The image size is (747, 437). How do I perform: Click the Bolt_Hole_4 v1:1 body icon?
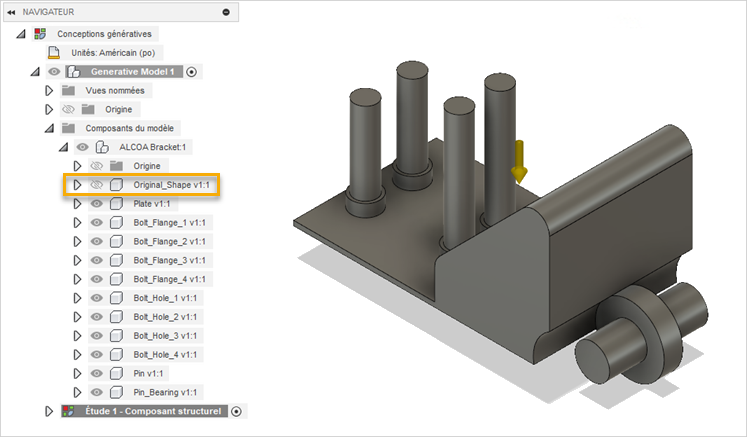(x=116, y=355)
